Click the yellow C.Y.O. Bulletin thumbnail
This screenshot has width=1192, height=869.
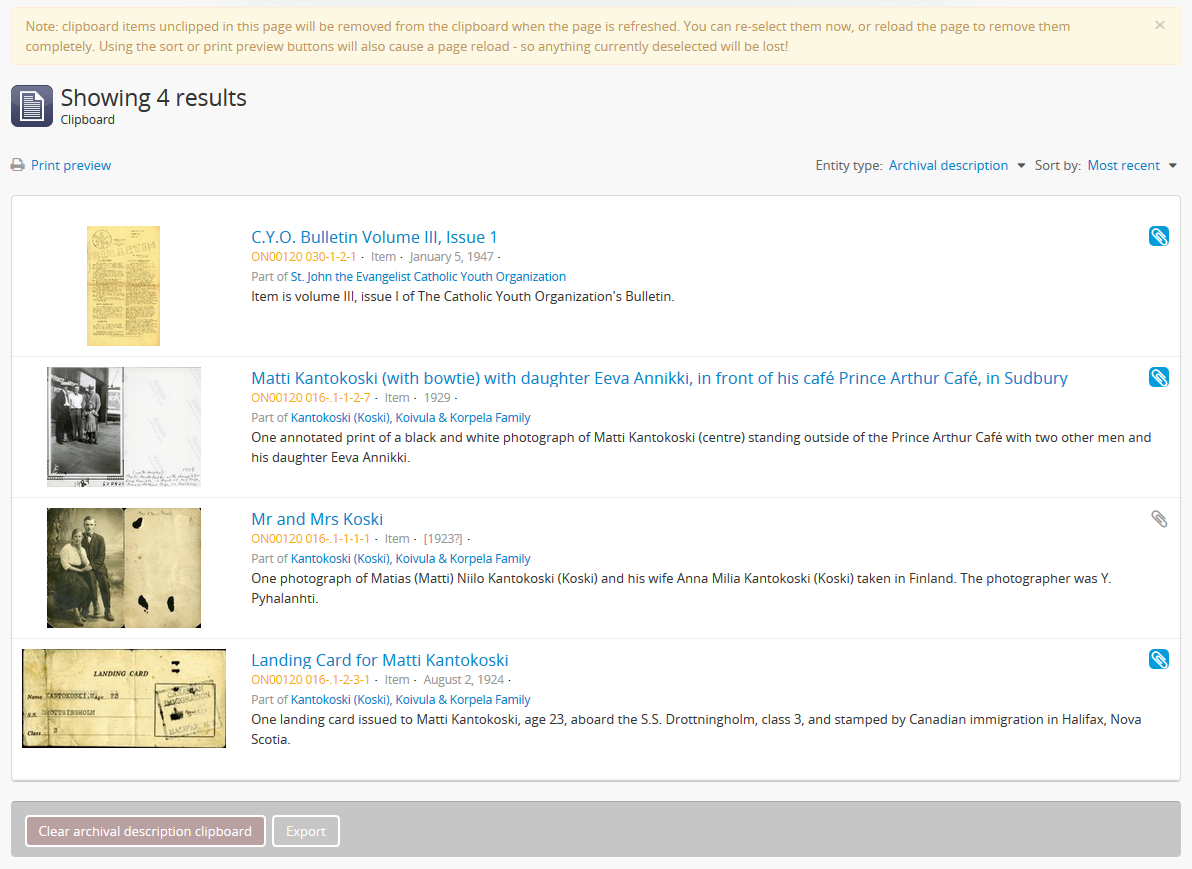click(x=123, y=286)
